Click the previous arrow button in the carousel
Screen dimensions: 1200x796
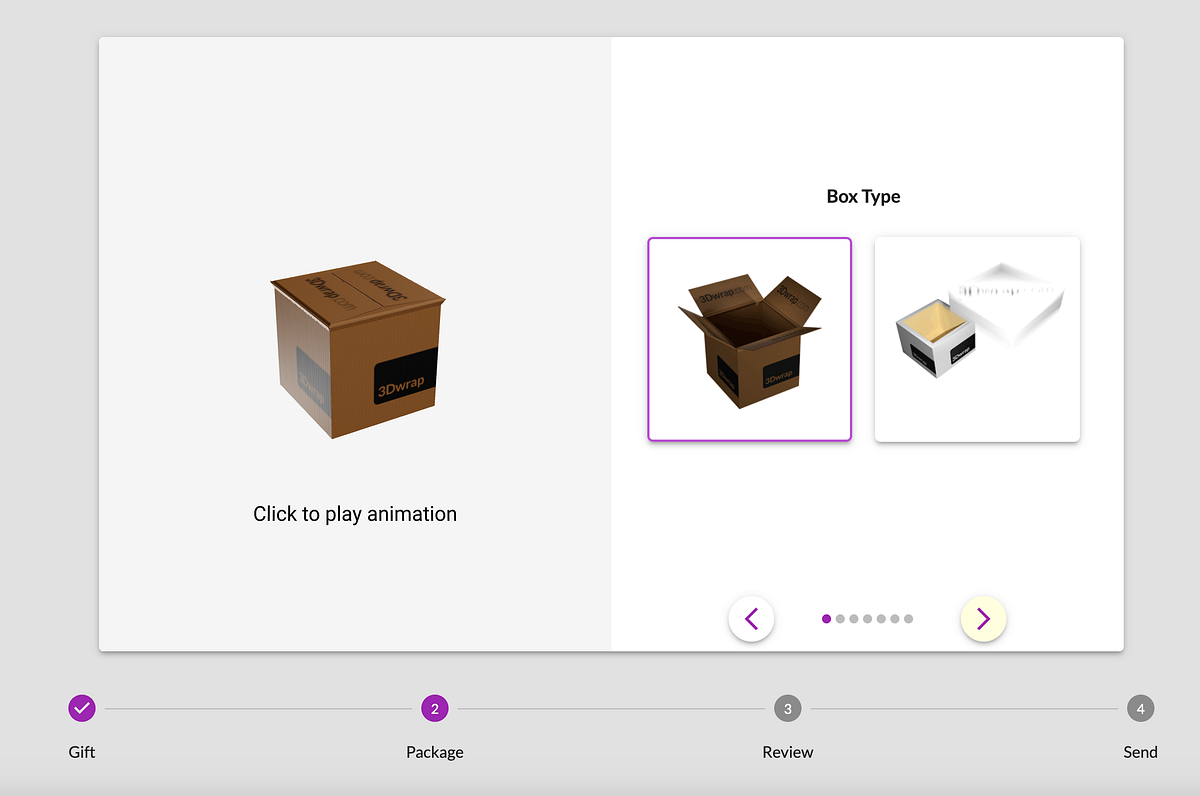click(x=751, y=619)
